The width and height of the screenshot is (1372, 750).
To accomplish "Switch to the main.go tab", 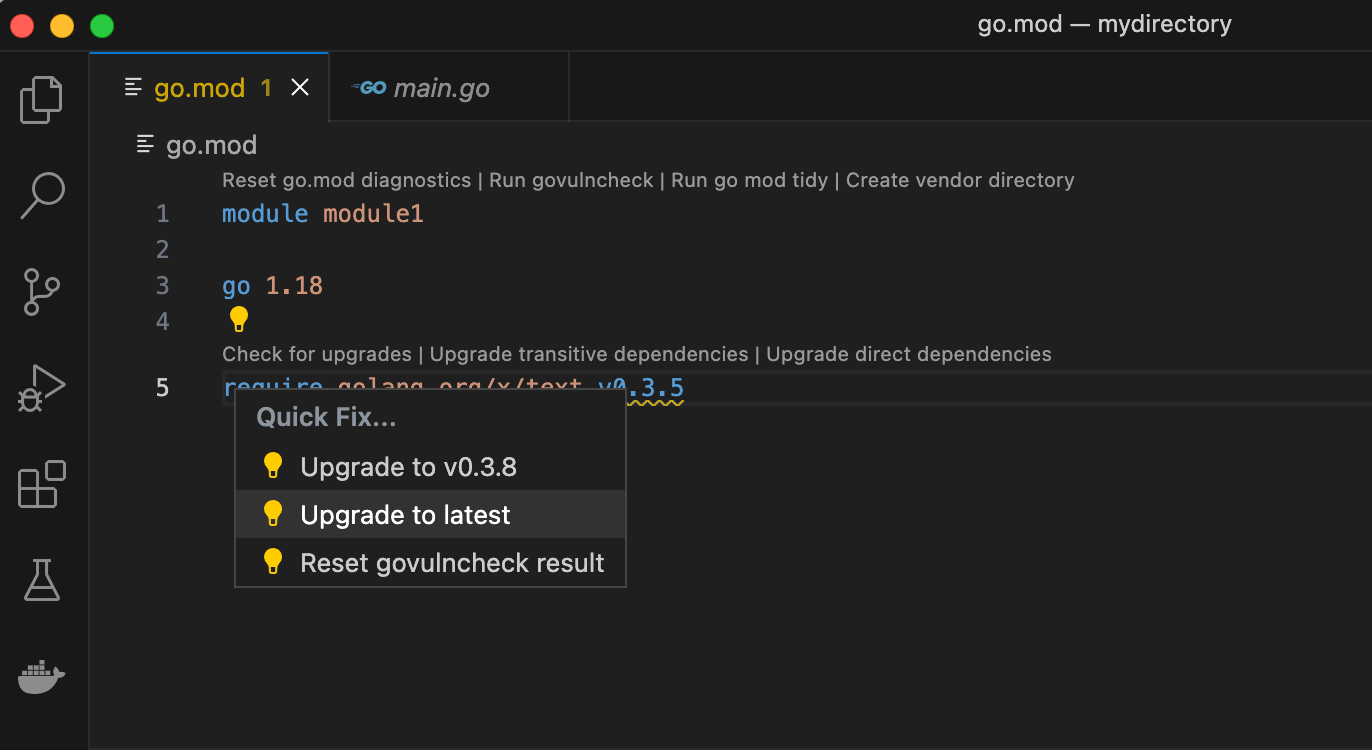I will (x=440, y=87).
